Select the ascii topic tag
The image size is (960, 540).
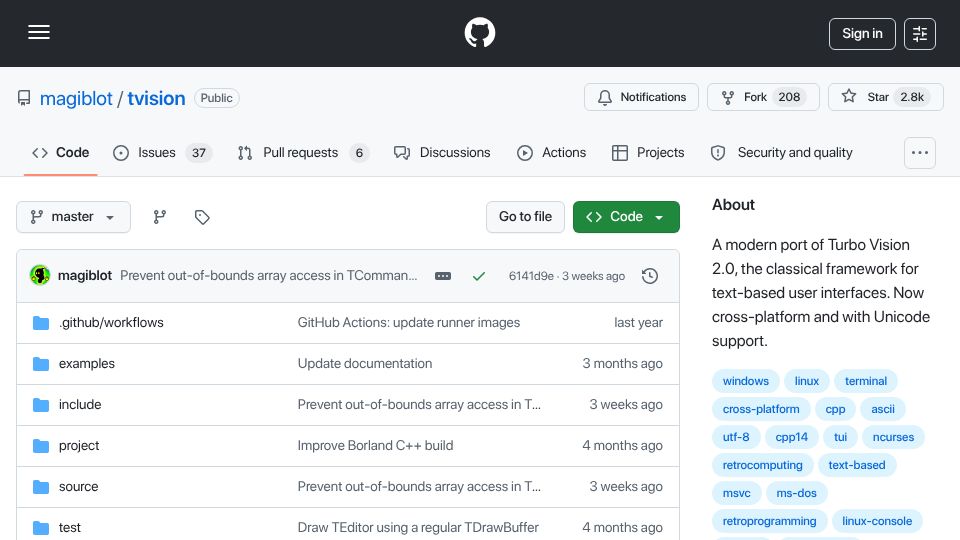pos(883,409)
